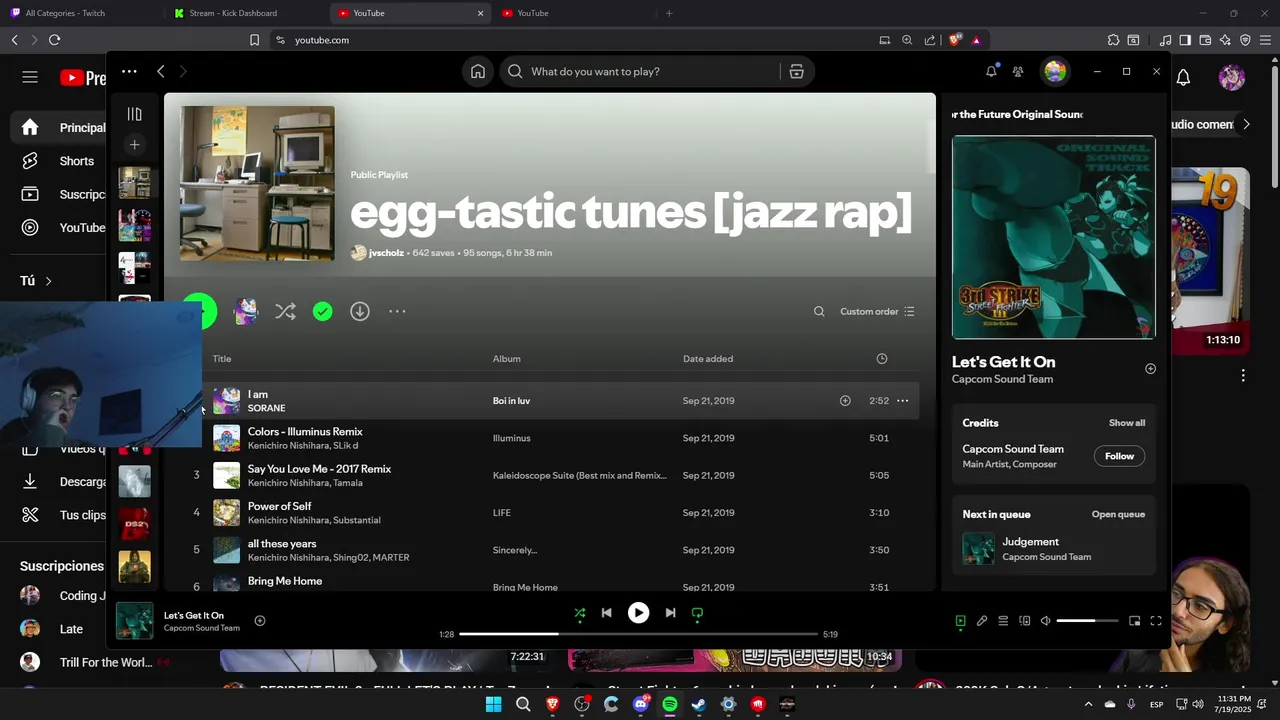This screenshot has width=1280, height=720.
Task: Open YouTube notifications bell
Action: click(x=1183, y=77)
